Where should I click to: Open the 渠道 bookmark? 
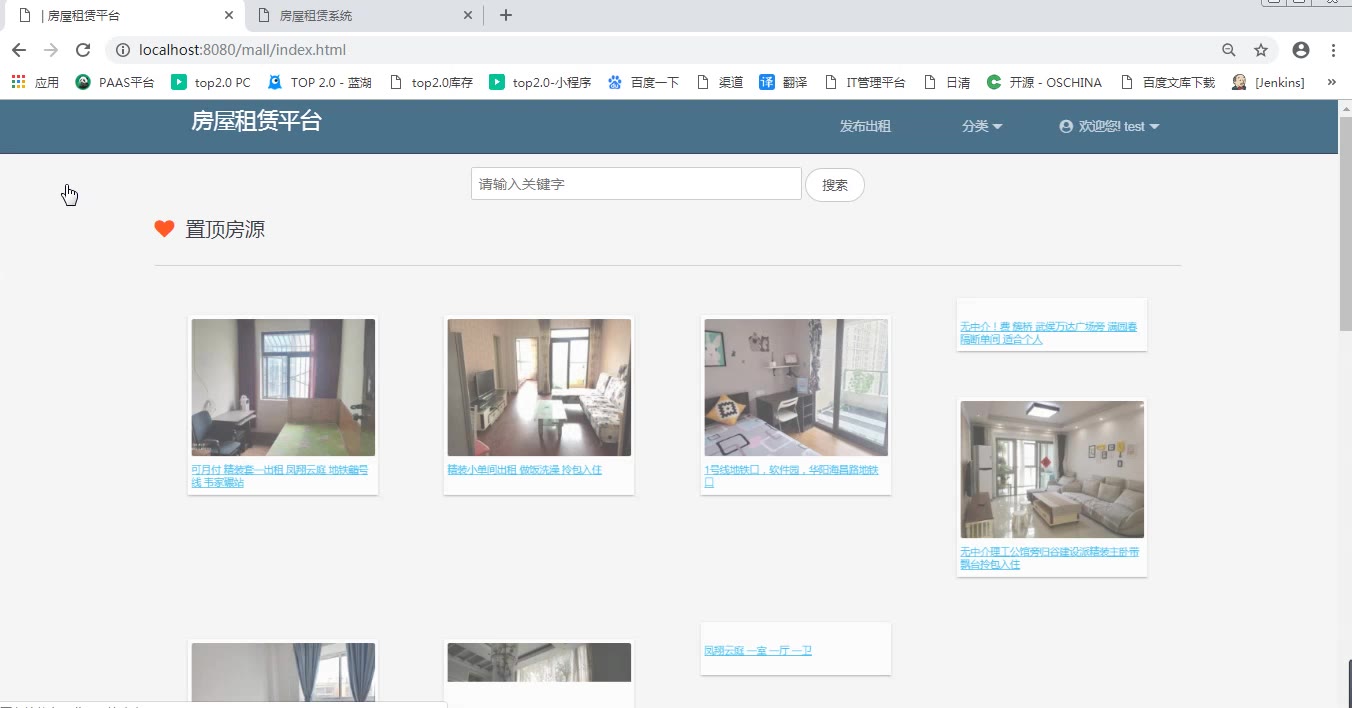719,82
